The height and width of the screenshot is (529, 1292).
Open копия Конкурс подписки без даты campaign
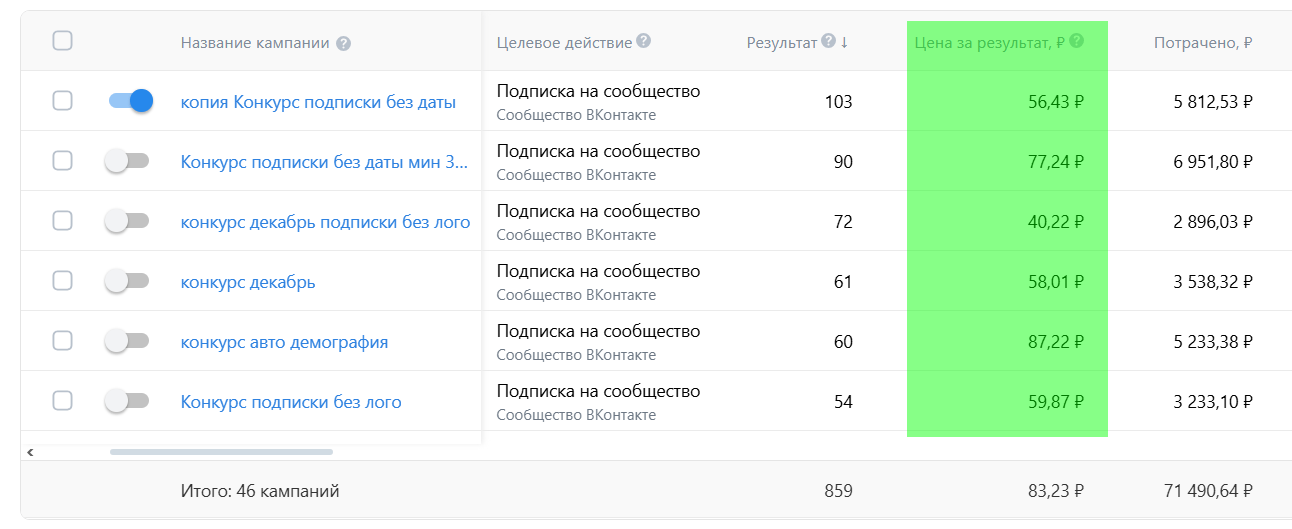[x=318, y=102]
